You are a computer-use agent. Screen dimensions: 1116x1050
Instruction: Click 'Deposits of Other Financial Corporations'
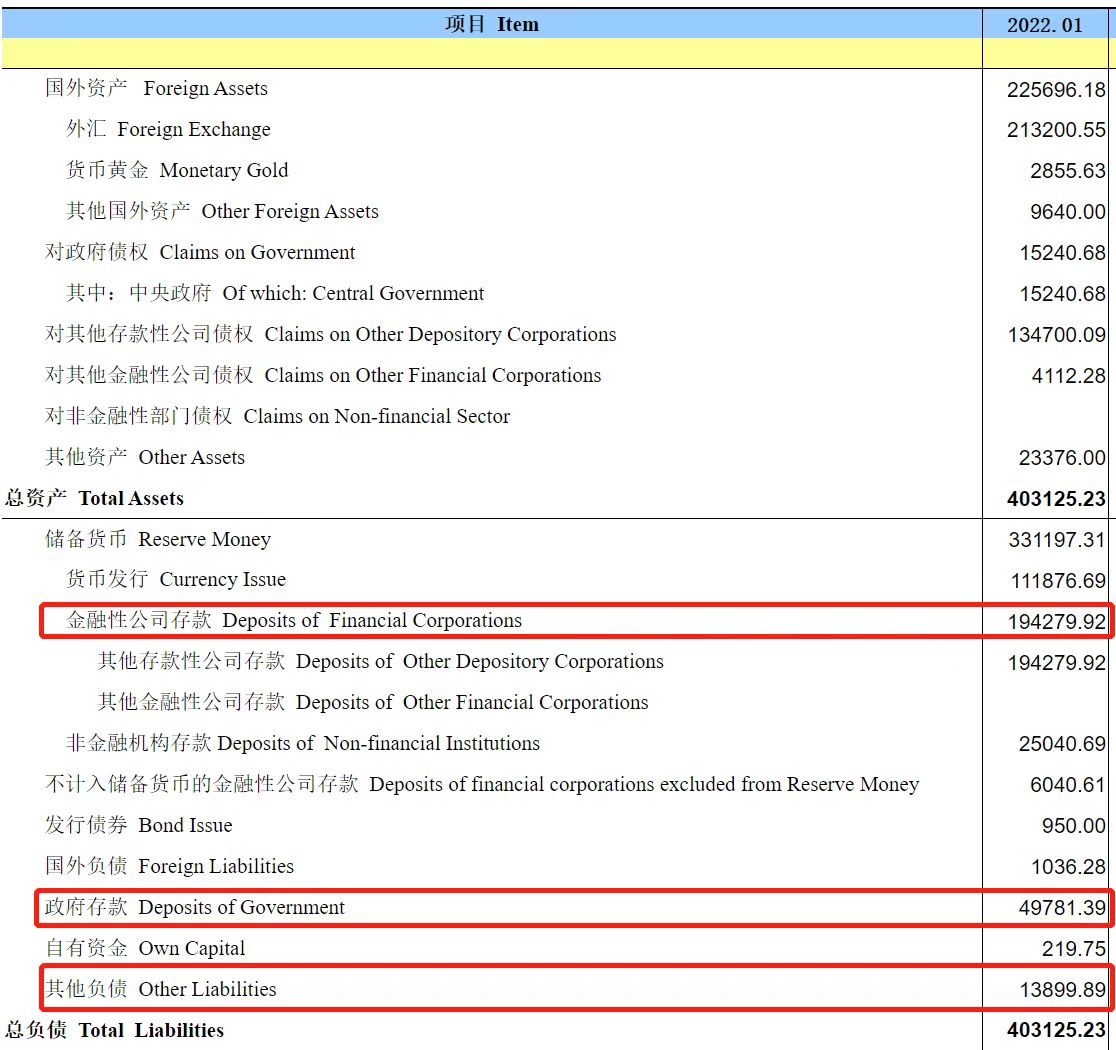pos(372,703)
